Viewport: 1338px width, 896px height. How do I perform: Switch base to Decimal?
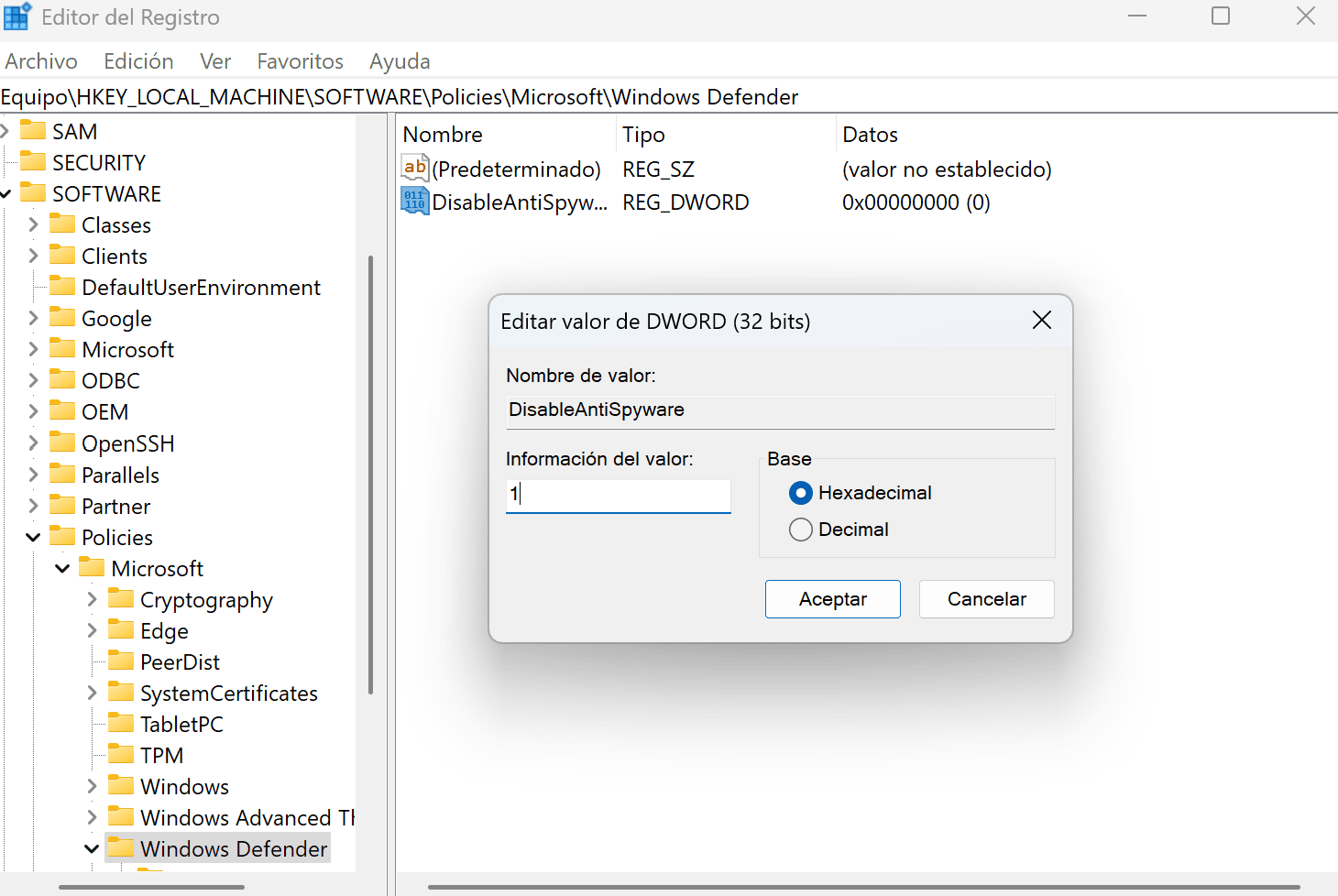tap(801, 529)
